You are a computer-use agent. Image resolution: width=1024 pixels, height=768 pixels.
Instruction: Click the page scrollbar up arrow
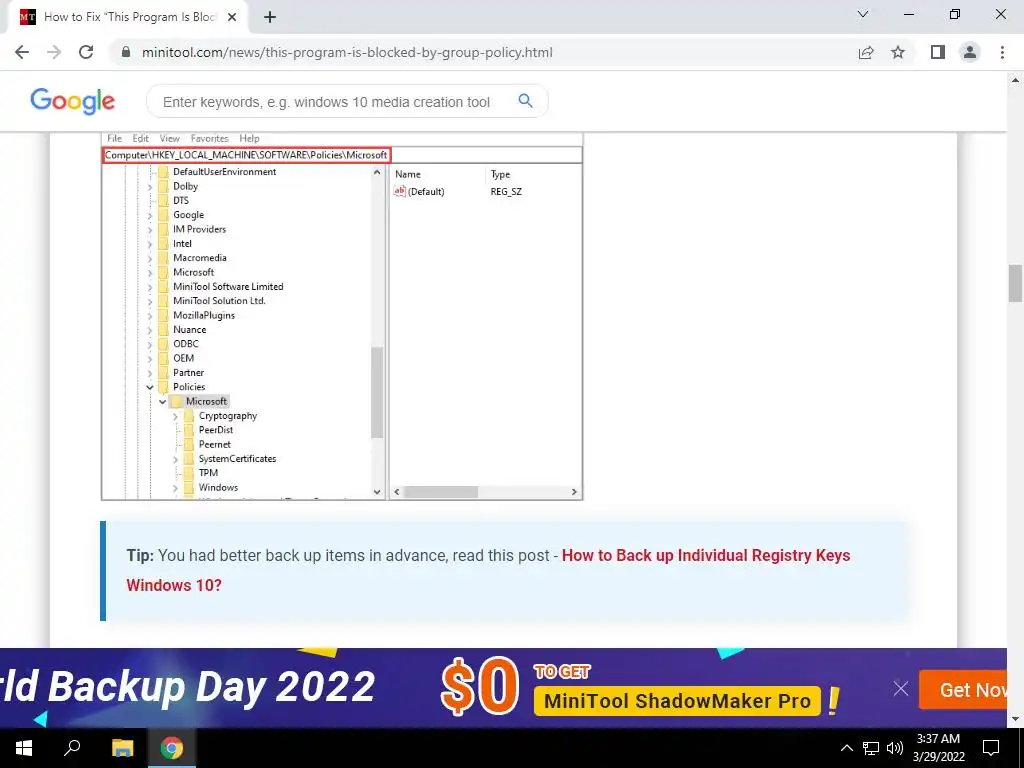pyautogui.click(x=1015, y=80)
